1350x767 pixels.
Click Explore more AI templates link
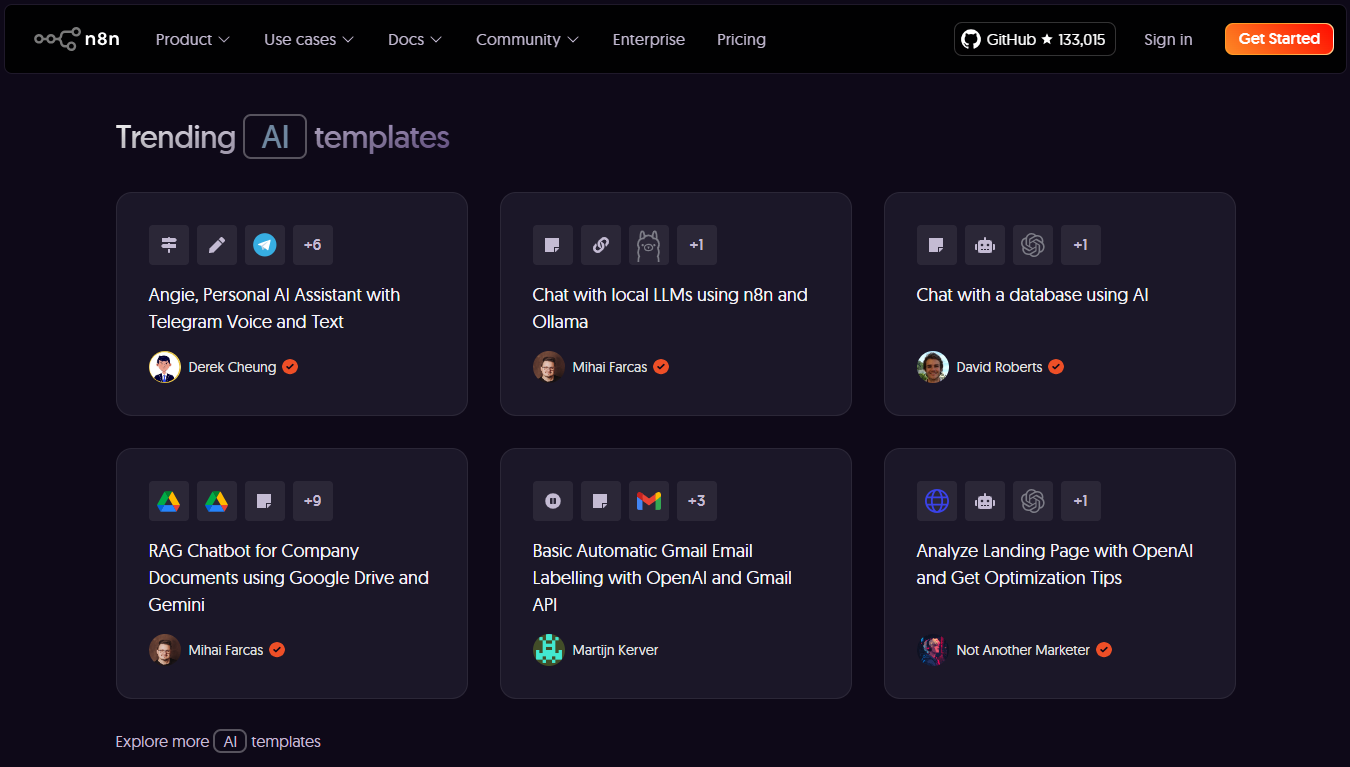pos(218,741)
